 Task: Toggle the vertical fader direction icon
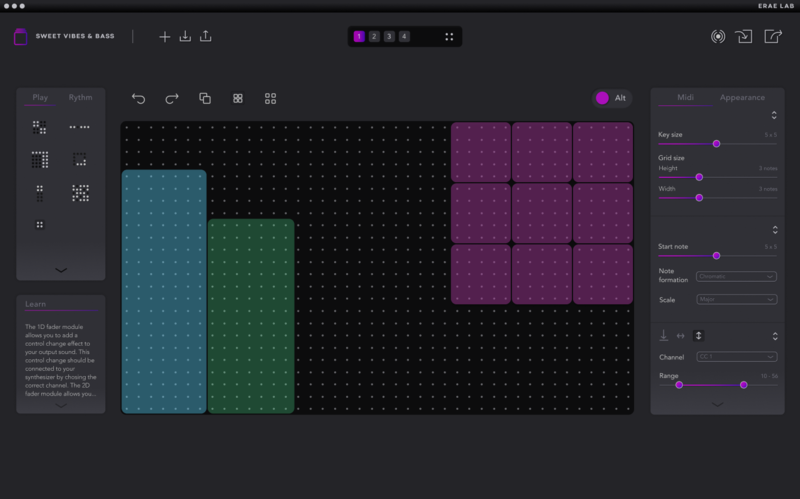tap(698, 336)
